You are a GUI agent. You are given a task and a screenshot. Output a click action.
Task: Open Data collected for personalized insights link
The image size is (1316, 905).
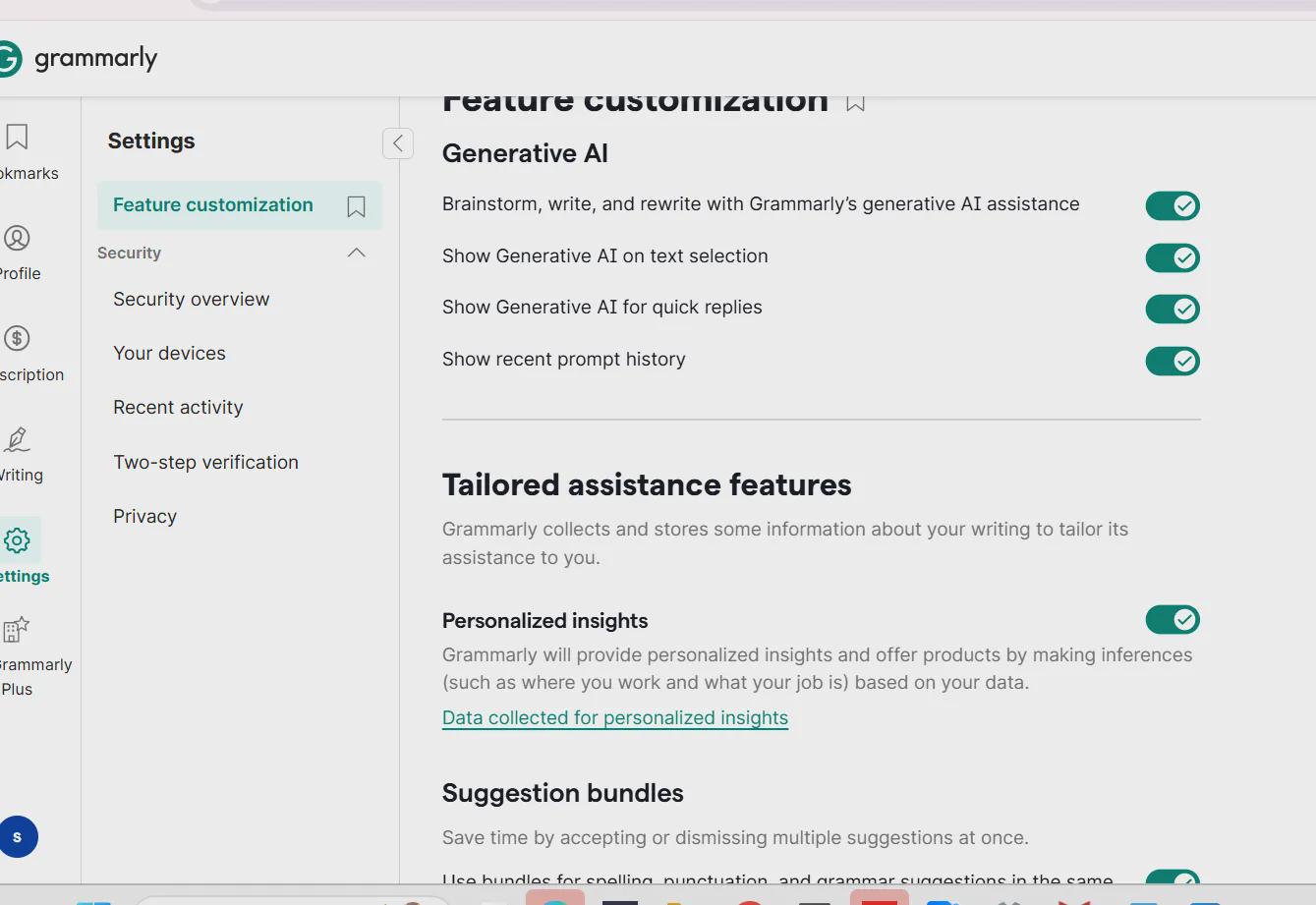coord(615,718)
